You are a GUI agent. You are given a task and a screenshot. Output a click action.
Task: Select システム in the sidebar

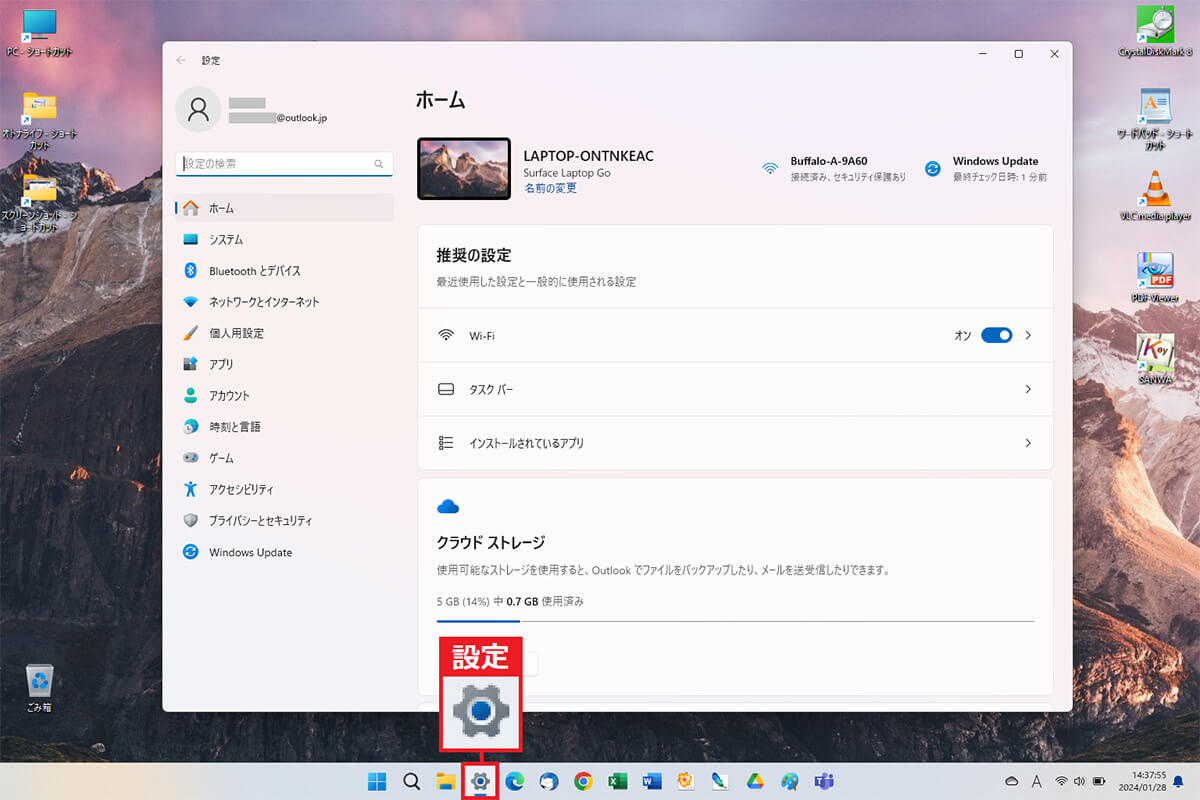(x=226, y=240)
